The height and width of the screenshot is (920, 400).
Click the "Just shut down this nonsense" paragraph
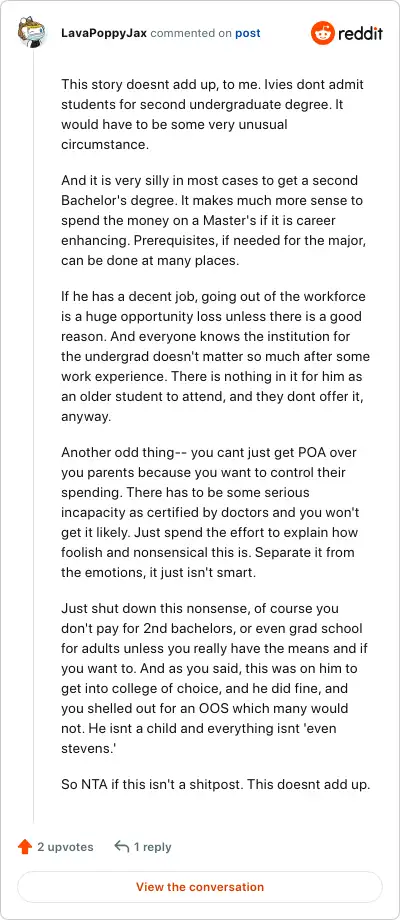click(214, 679)
